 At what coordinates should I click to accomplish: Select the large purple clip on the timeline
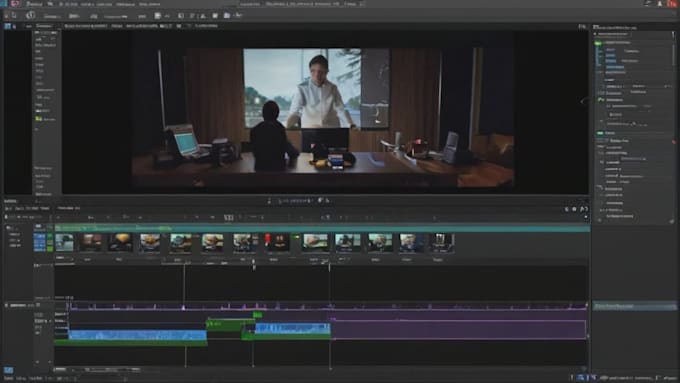point(458,329)
